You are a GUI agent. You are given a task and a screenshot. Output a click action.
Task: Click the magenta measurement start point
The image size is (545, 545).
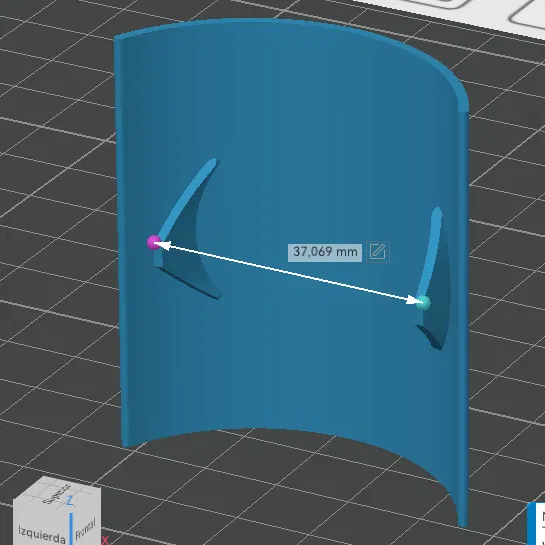[x=153, y=242]
